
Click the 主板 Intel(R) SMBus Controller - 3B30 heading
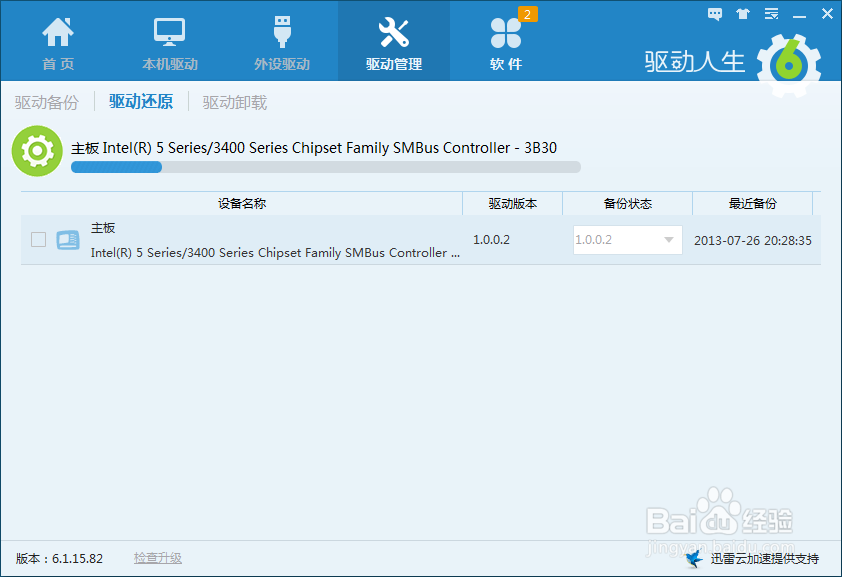pos(314,148)
